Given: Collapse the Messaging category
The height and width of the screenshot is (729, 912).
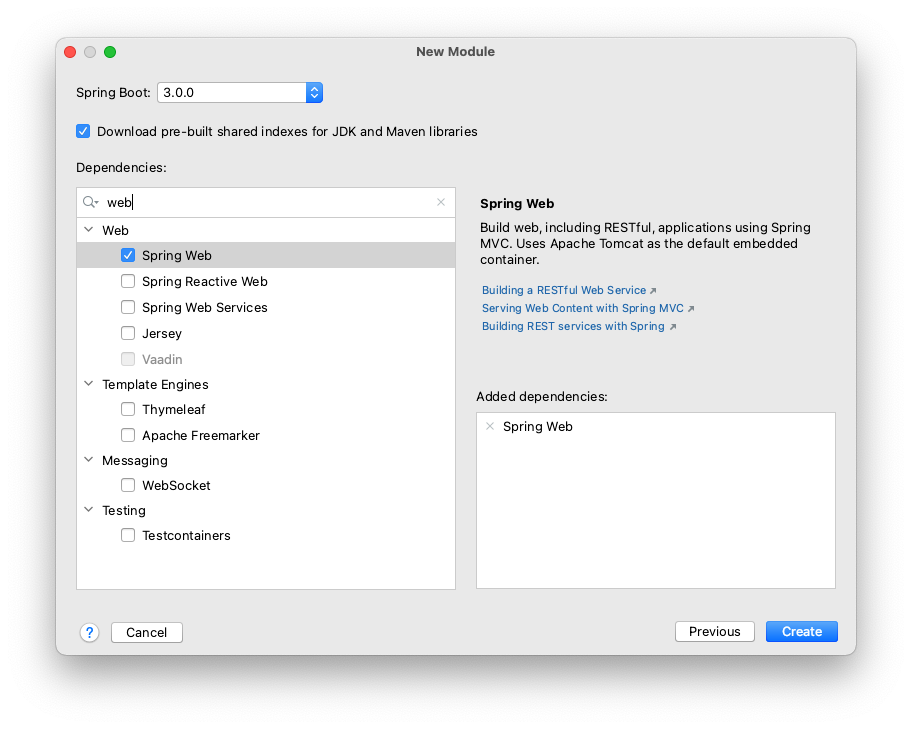Looking at the screenshot, I should tap(88, 460).
